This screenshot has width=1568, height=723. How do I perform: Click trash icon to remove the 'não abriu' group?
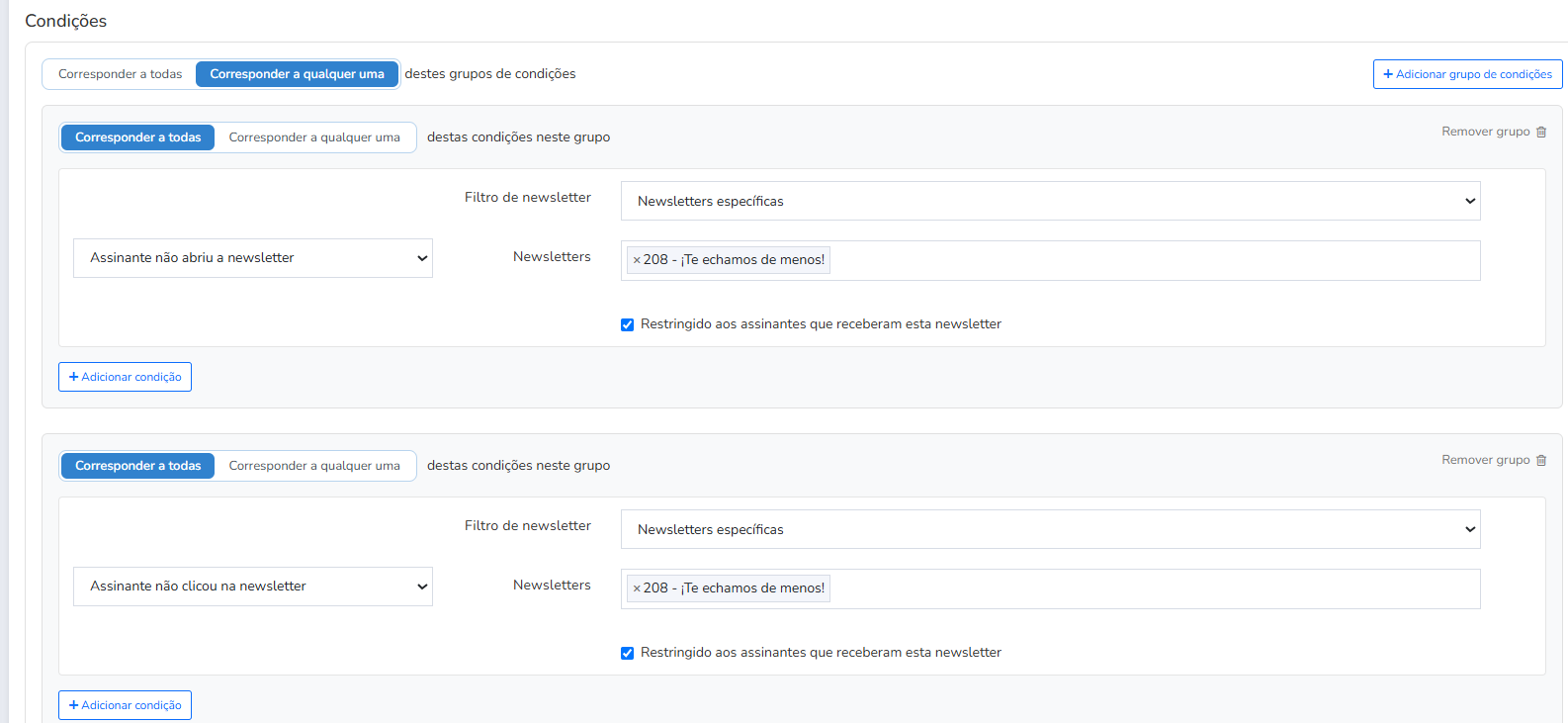pos(1541,132)
